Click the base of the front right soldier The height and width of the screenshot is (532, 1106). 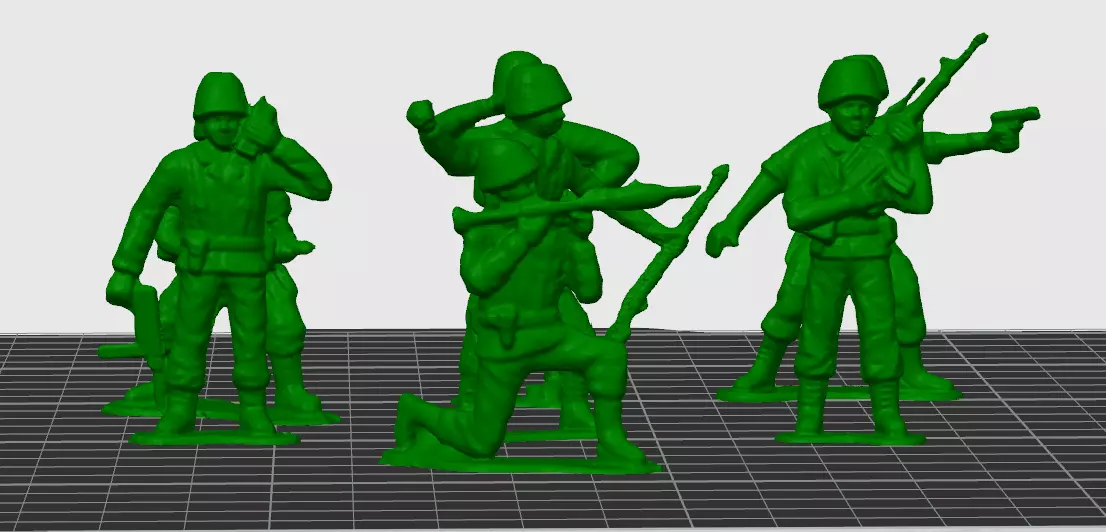[850, 438]
